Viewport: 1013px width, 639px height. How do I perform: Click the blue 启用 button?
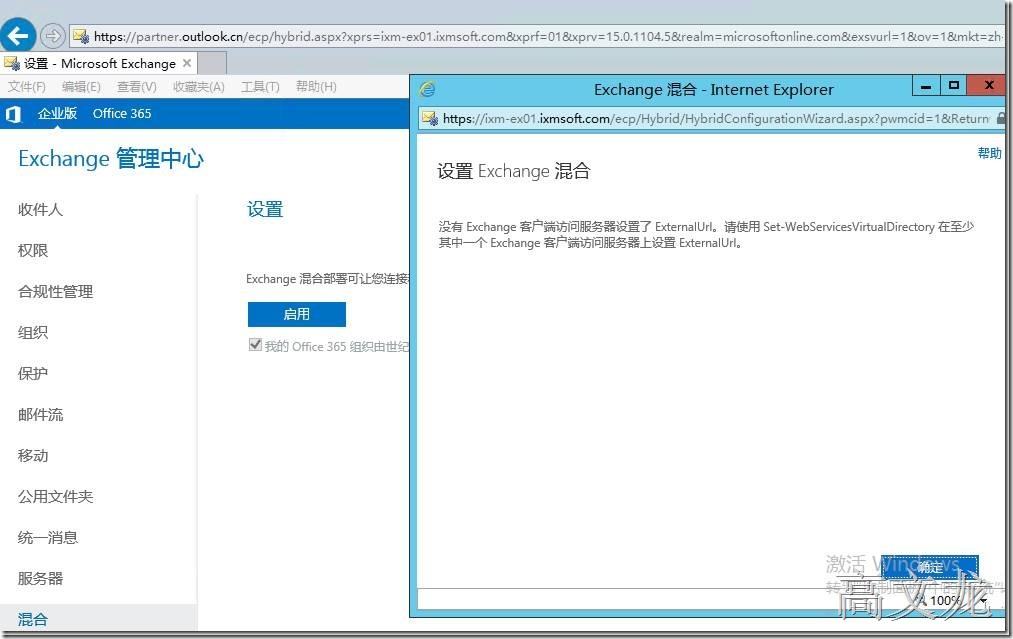(297, 314)
